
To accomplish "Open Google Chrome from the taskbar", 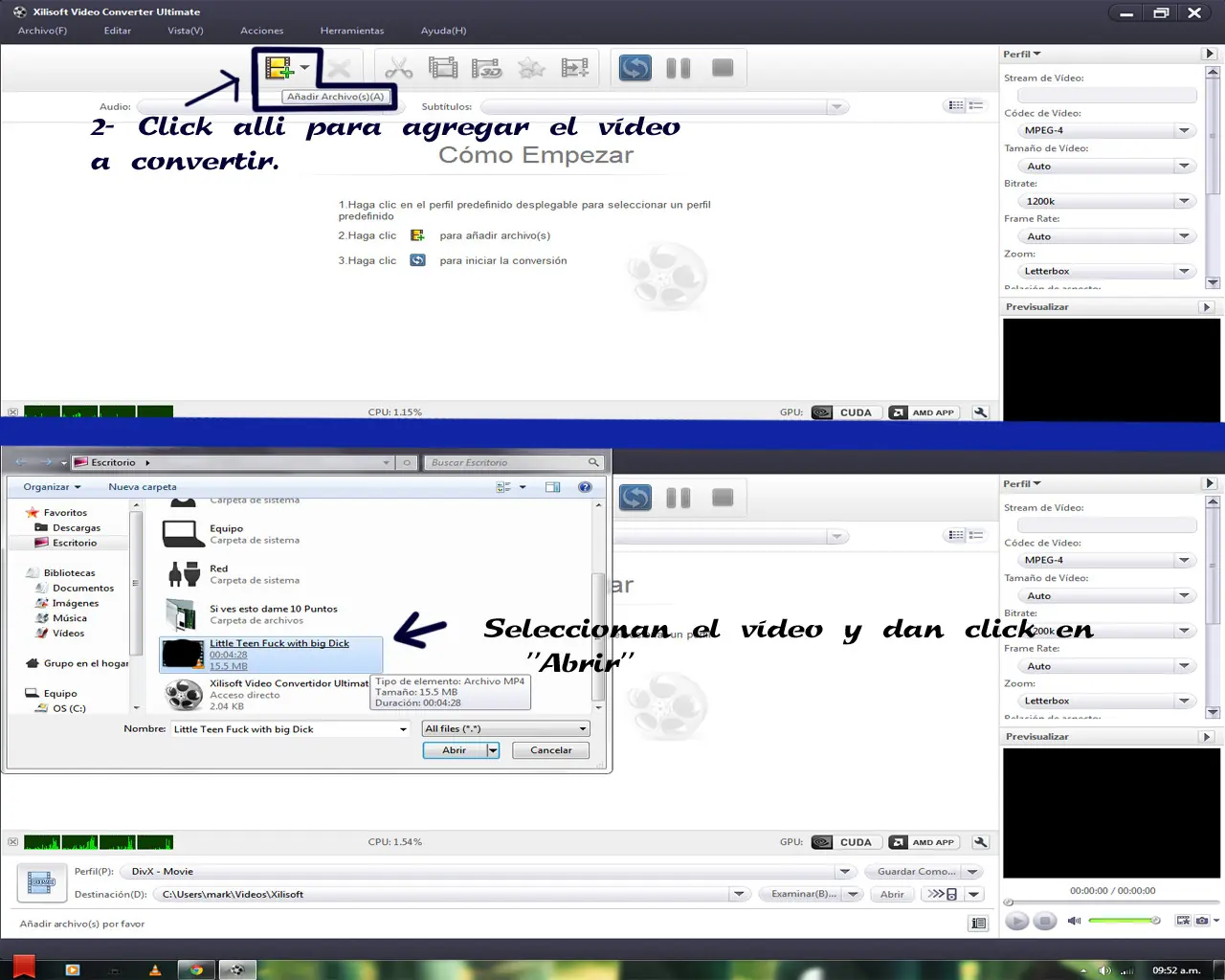I will pyautogui.click(x=196, y=969).
